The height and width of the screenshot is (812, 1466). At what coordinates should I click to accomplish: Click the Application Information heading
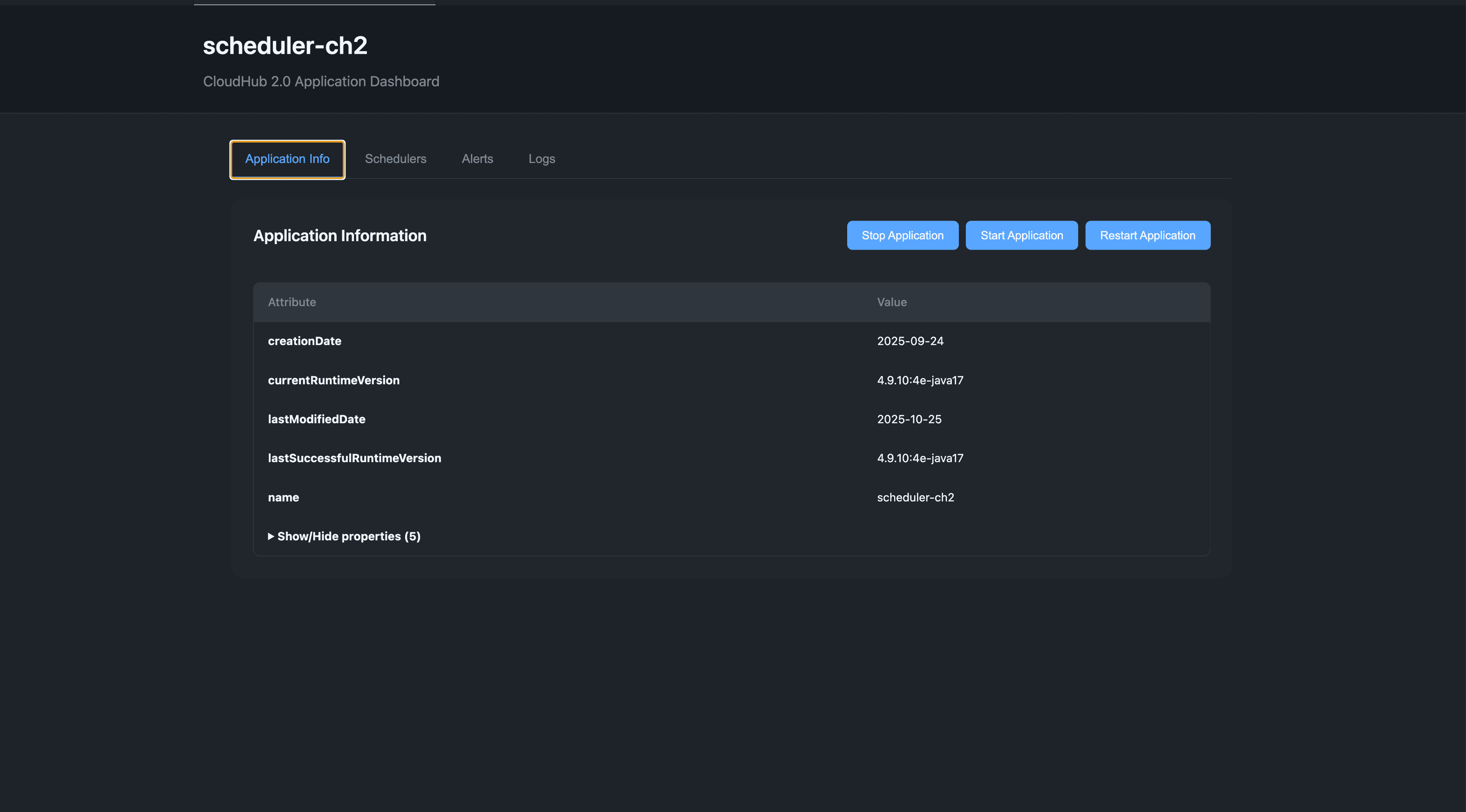click(x=340, y=235)
